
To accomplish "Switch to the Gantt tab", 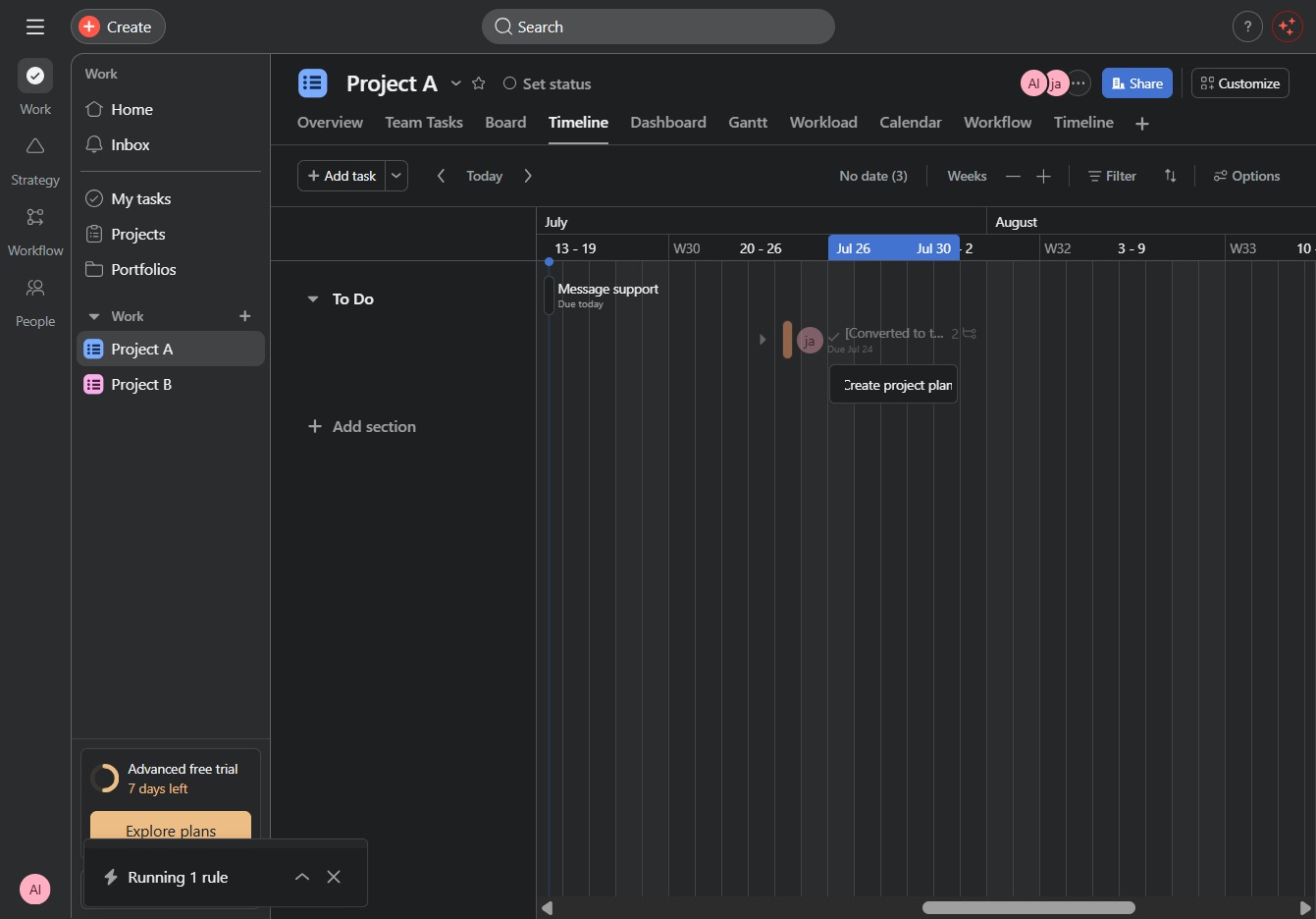I will [748, 122].
